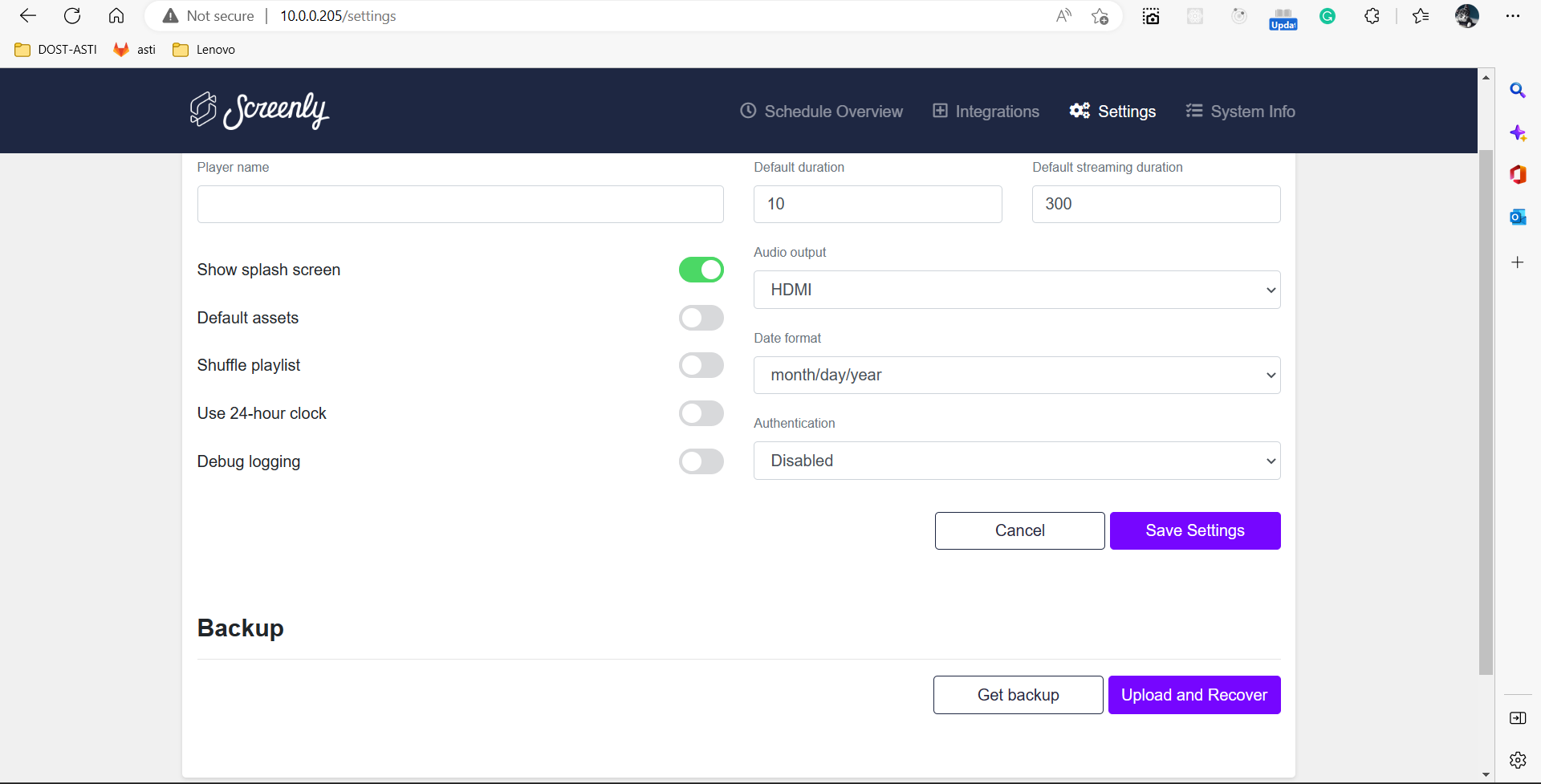Screen dimensions: 1541x784
Task: Turn on Debug logging
Action: click(701, 461)
